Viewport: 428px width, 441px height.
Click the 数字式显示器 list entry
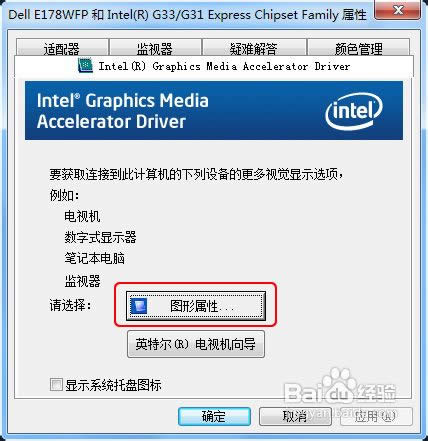coord(100,237)
